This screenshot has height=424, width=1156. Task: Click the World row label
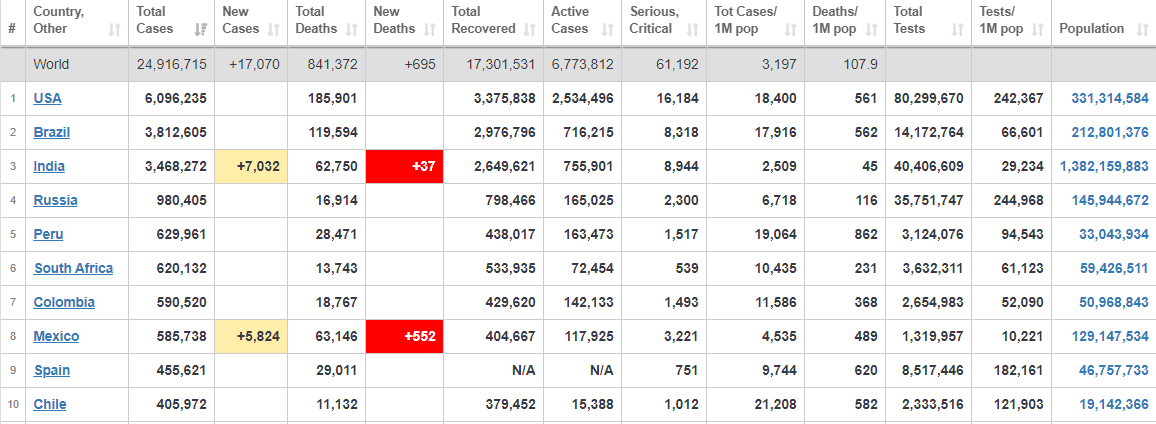click(x=51, y=64)
